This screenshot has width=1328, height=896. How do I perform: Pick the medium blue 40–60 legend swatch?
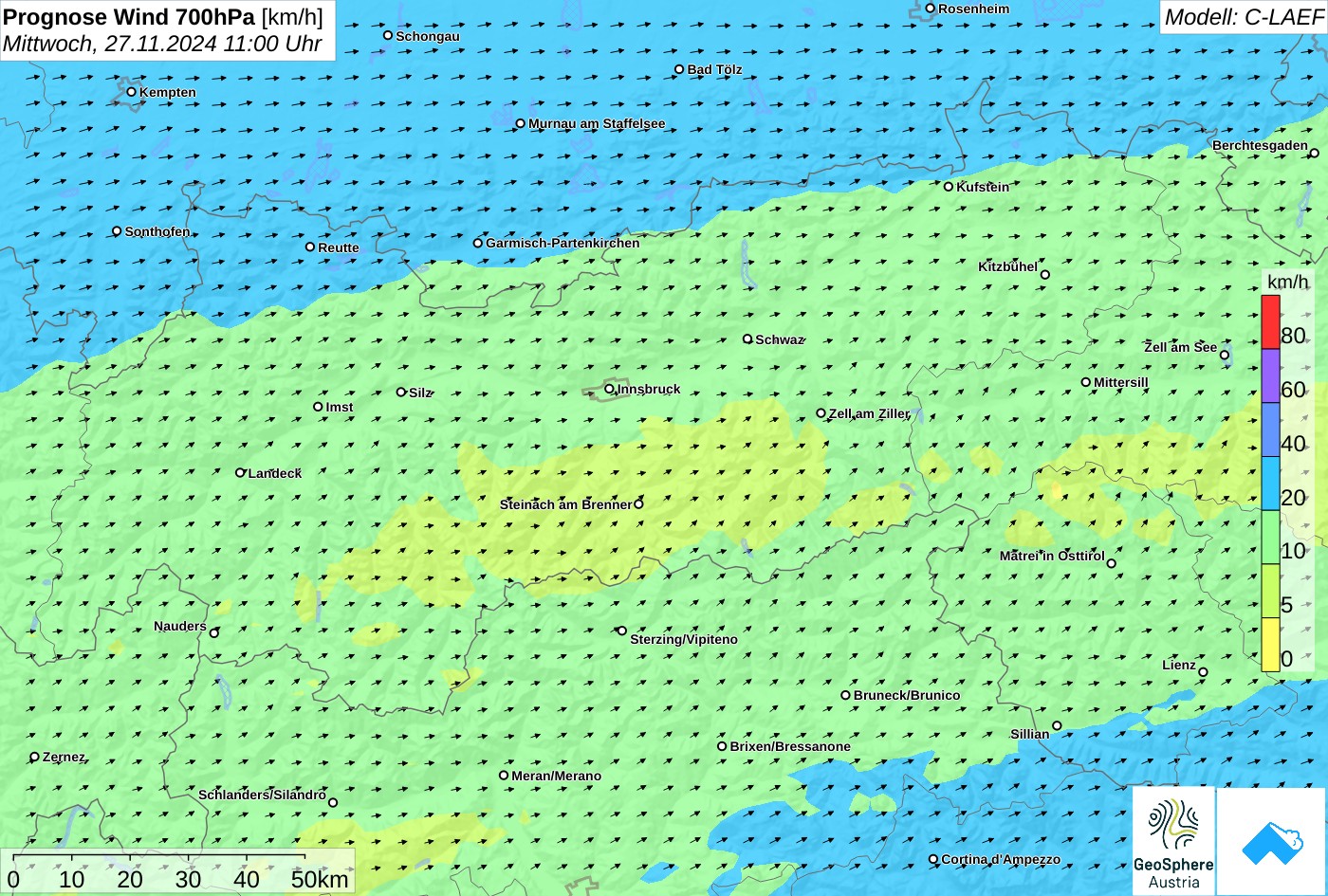[1270, 430]
